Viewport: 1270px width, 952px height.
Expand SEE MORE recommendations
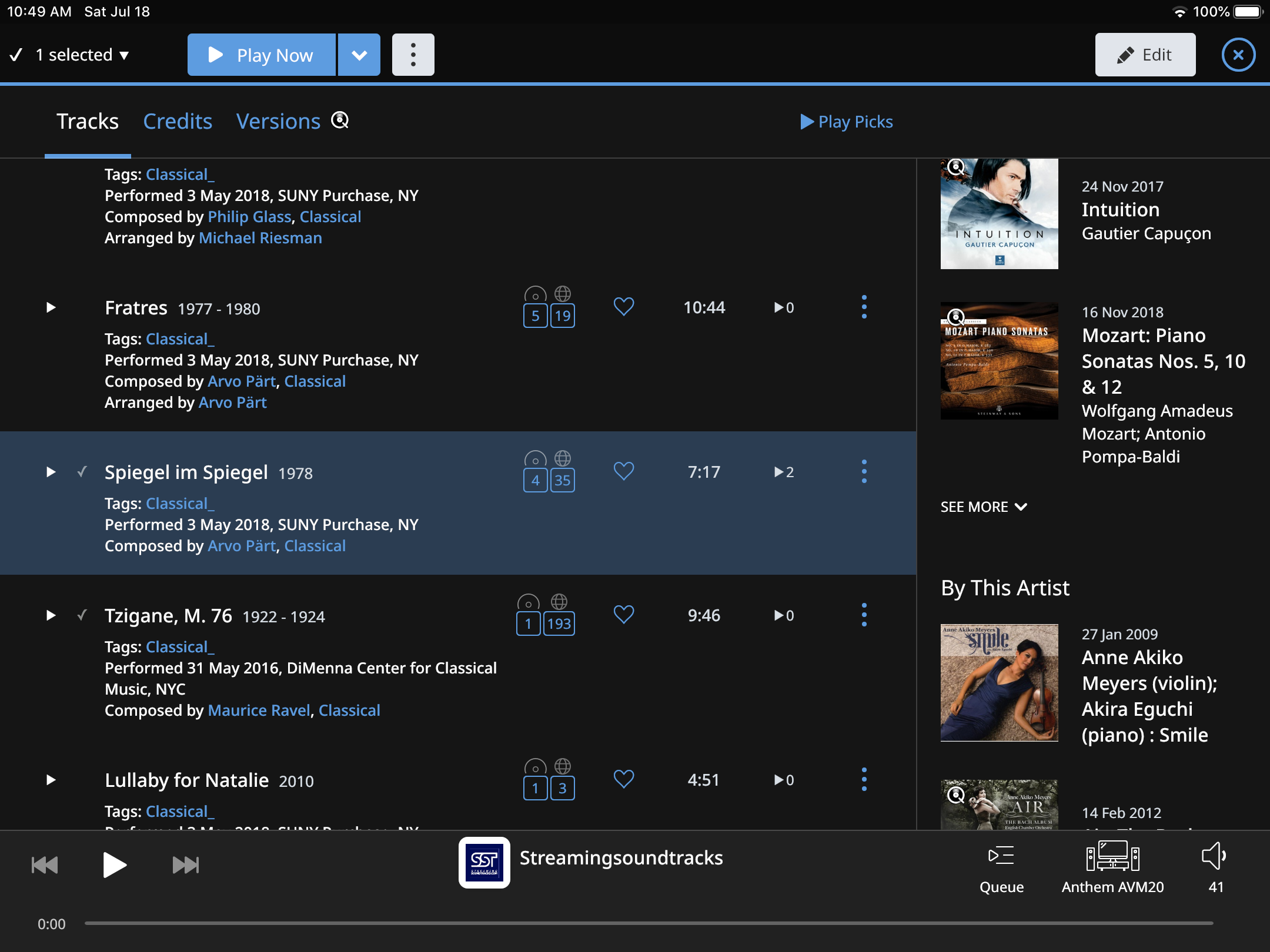(983, 507)
